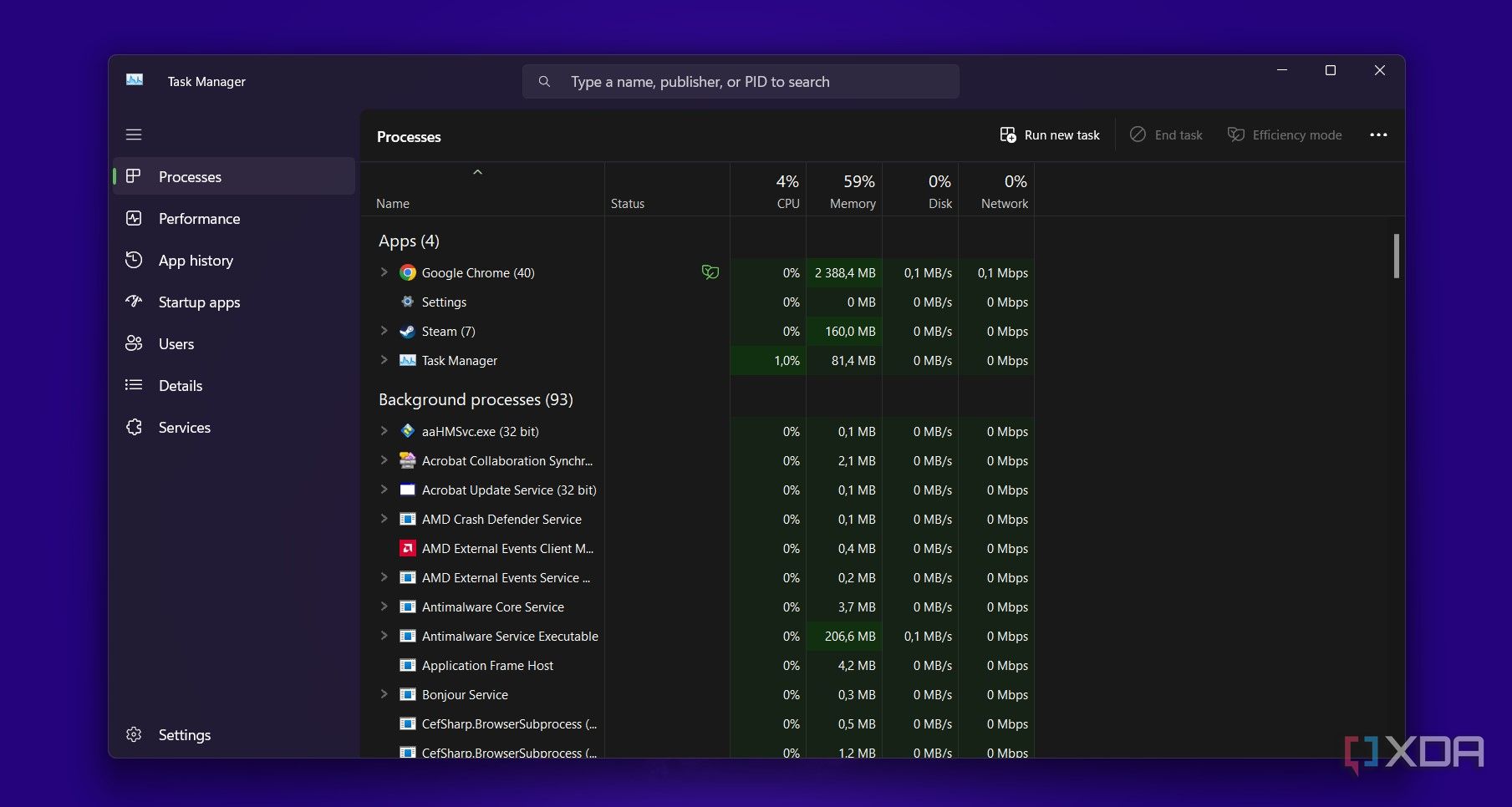Click the process list vertical scrollbar
The height and width of the screenshot is (807, 1512).
tap(1396, 256)
